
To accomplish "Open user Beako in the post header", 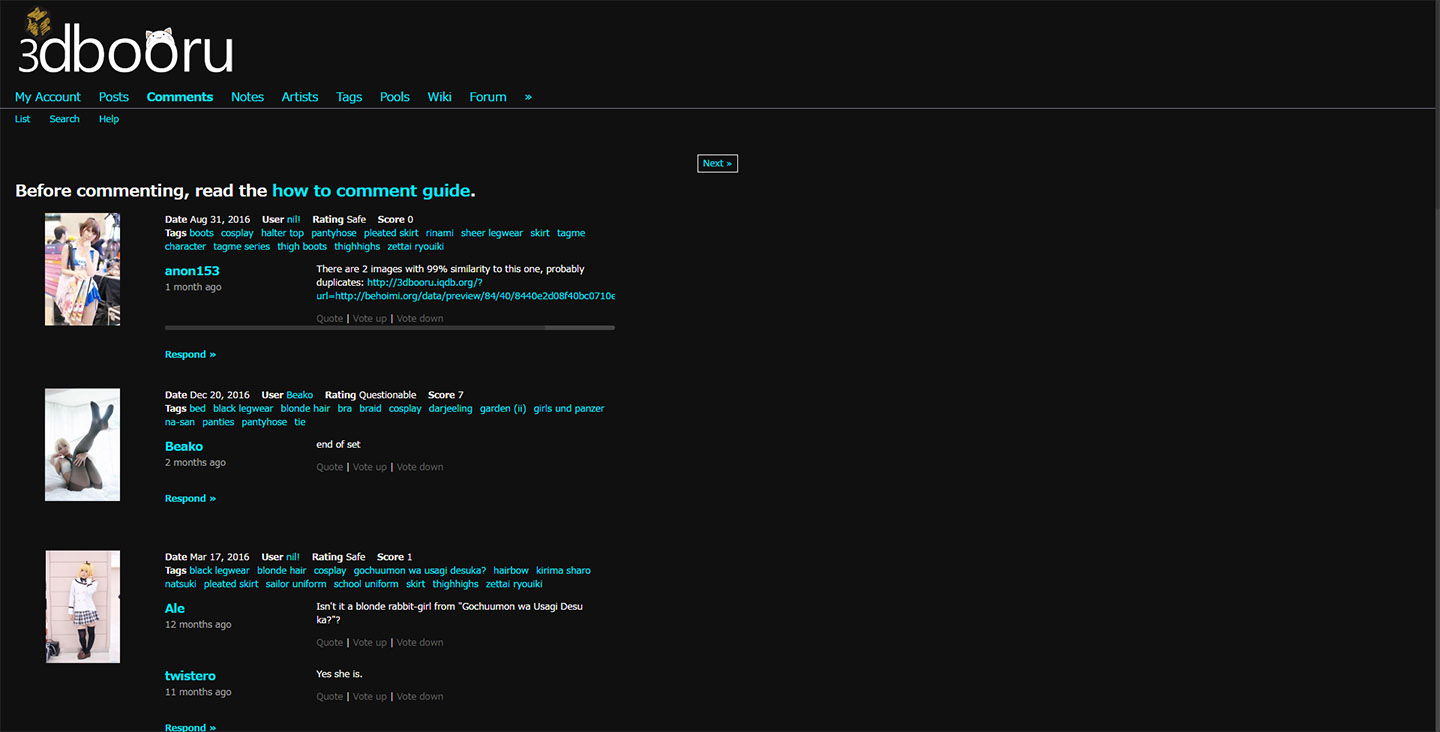I will tap(300, 395).
